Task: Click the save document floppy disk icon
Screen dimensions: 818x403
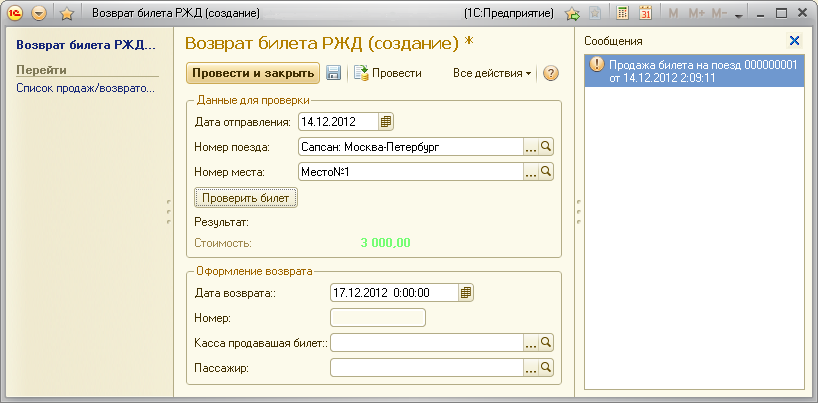Action: point(334,74)
